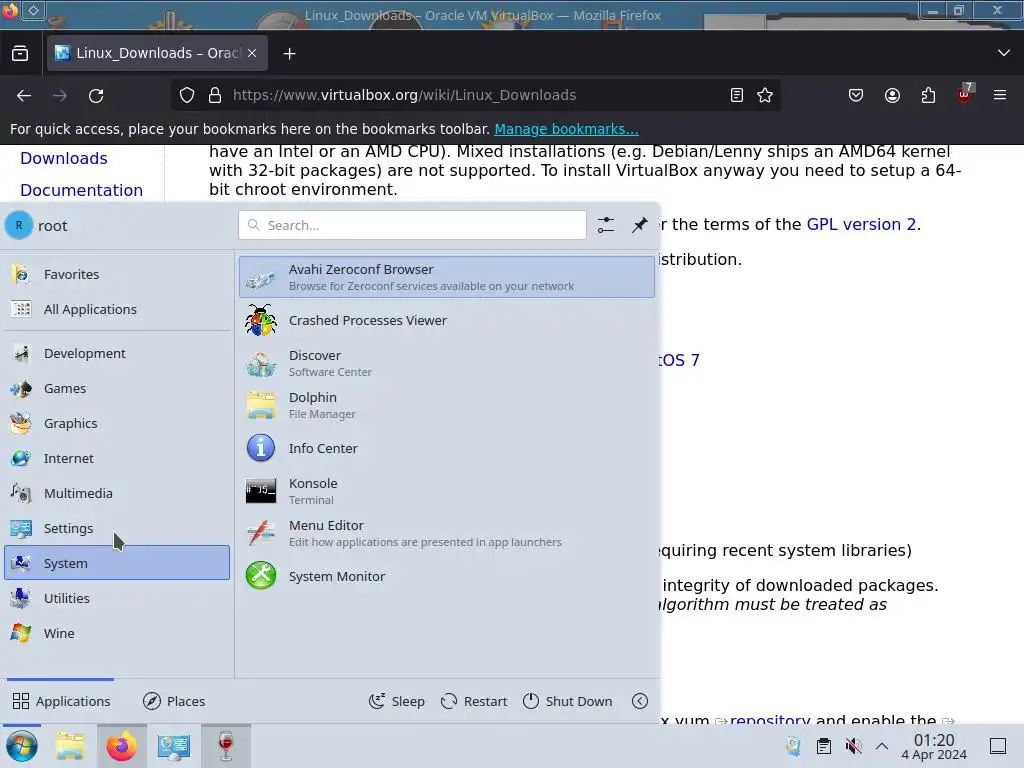
Task: Open the Wine category
Action: 117,633
